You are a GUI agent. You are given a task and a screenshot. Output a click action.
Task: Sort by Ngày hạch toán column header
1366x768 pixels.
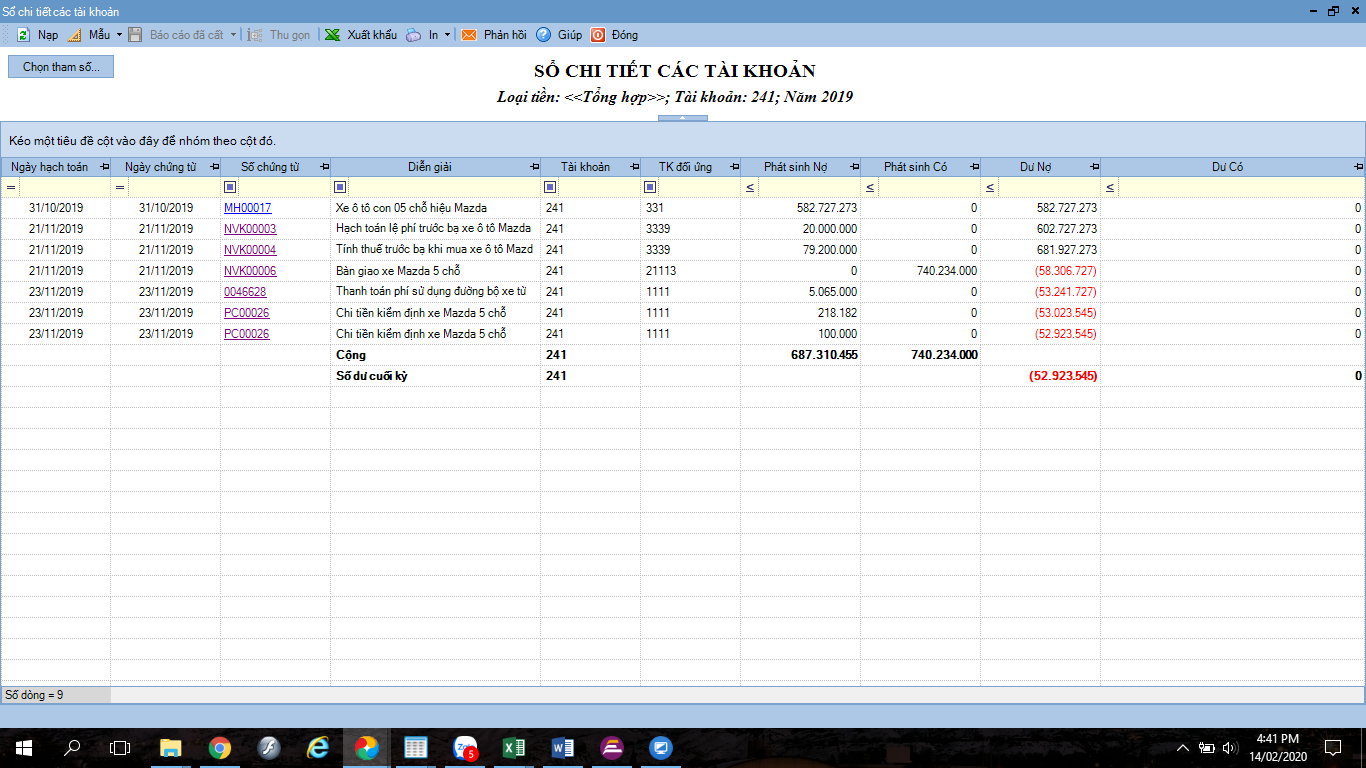50,167
